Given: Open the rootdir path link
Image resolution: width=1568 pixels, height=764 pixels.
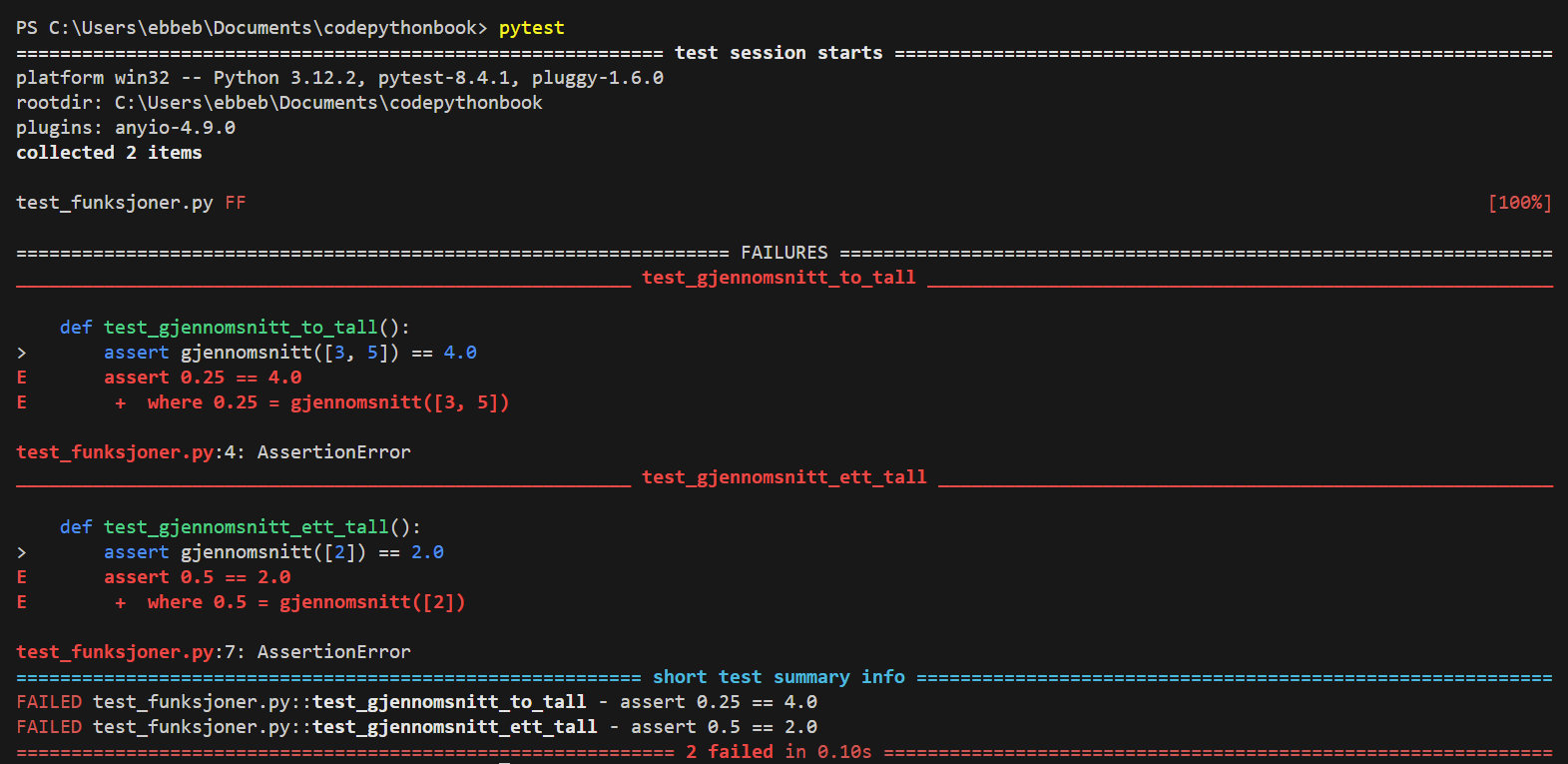Looking at the screenshot, I should pyautogui.click(x=328, y=103).
